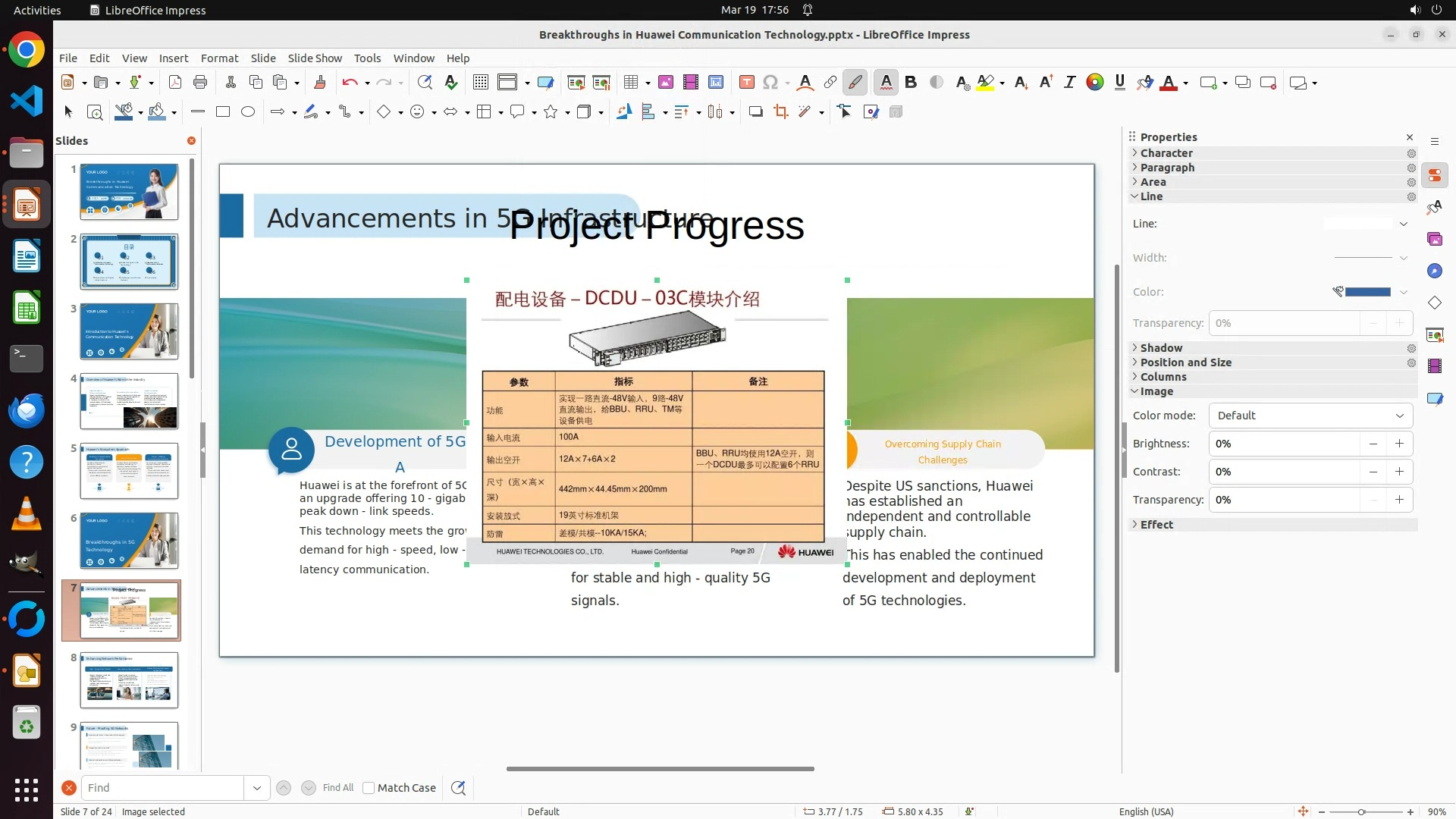
Task: Select slide 8 thumbnail in Slides panel
Action: tap(129, 679)
